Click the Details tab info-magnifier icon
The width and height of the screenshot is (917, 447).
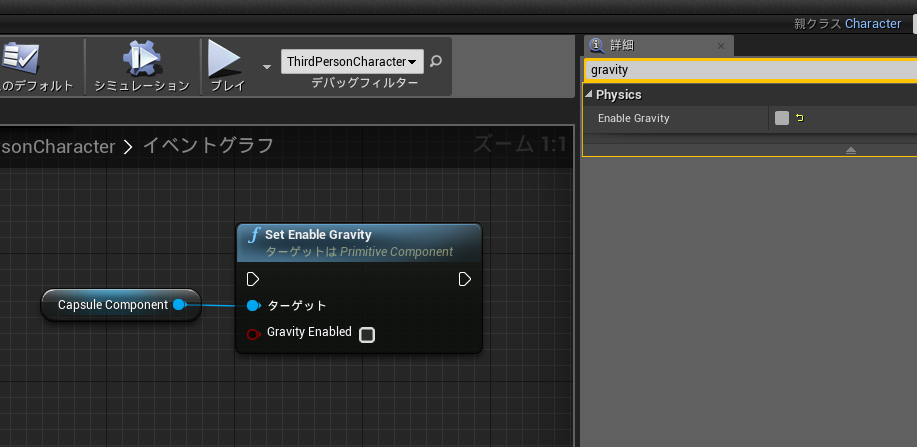pyautogui.click(x=597, y=46)
